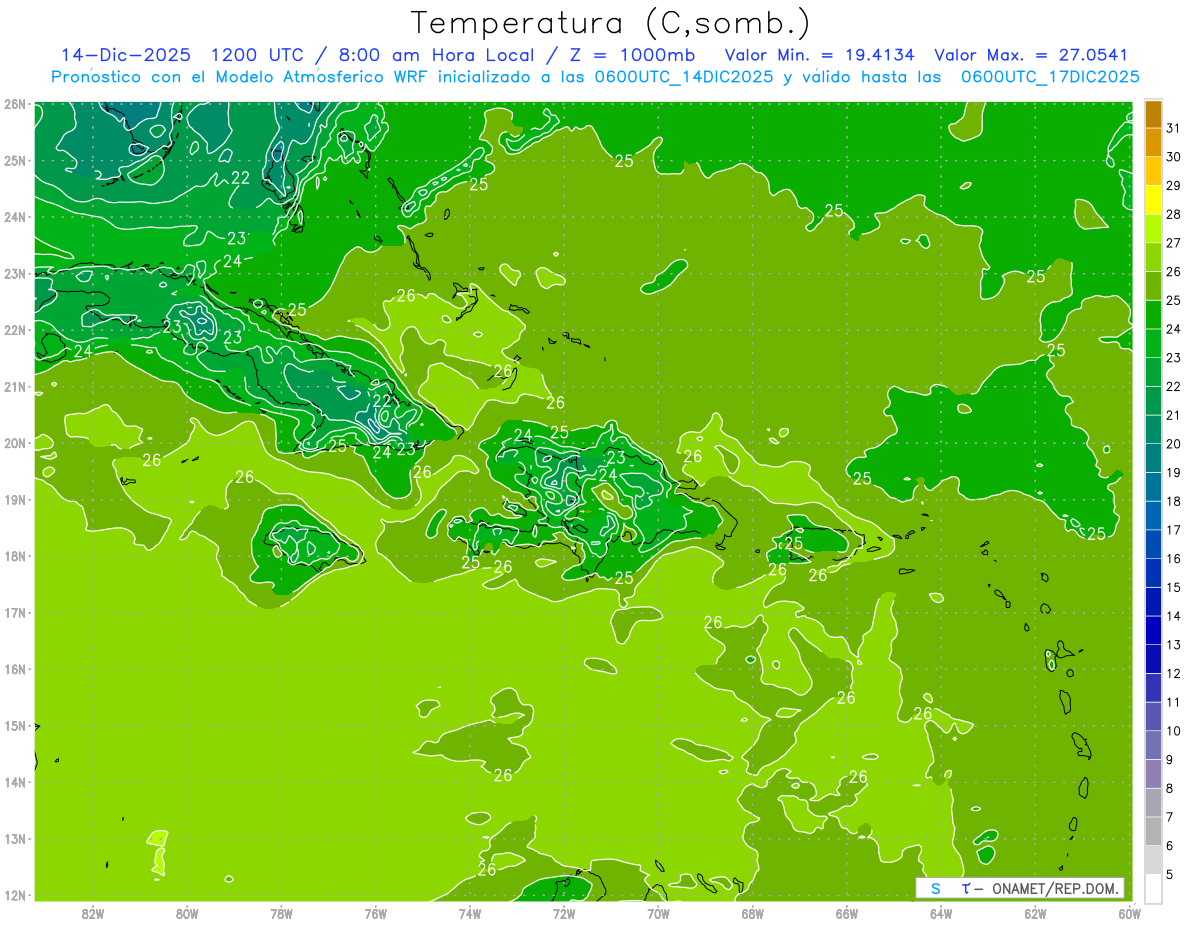Click the 23N latitude axis label
This screenshot has height=927, width=1200.
pos(15,273)
